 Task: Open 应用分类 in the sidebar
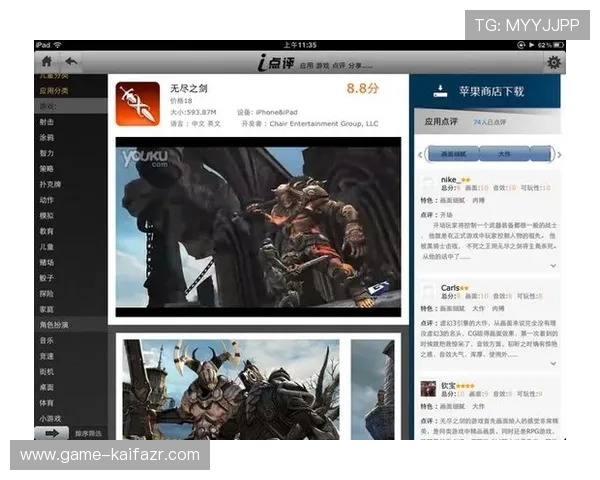point(54,91)
